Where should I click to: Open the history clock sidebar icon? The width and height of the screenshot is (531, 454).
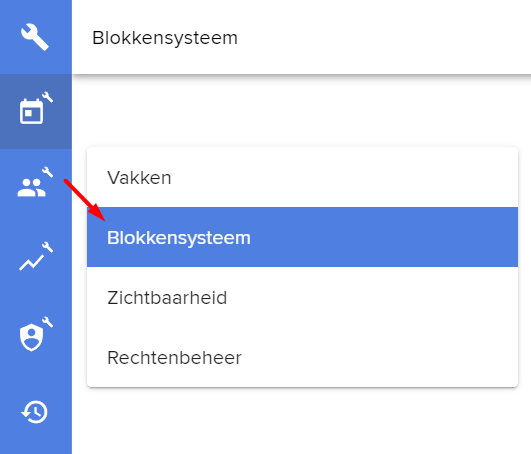point(35,412)
